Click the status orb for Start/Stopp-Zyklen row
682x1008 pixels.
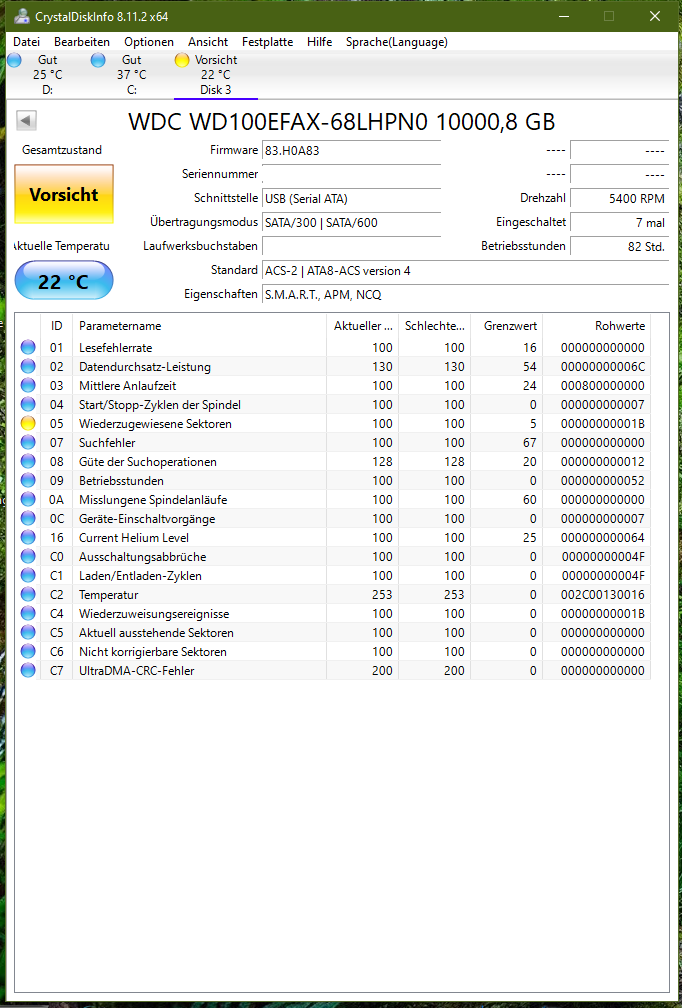[28, 404]
